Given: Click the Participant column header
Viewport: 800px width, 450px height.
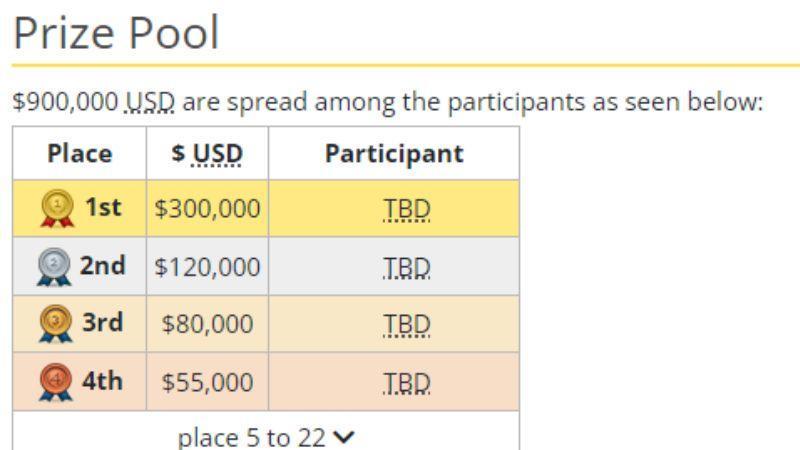Looking at the screenshot, I should coord(394,154).
